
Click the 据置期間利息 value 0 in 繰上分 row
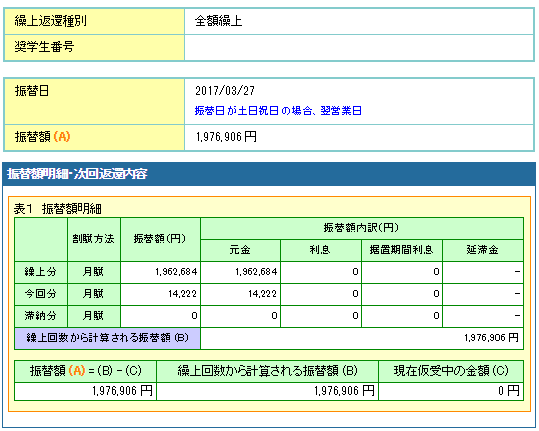click(x=436, y=272)
